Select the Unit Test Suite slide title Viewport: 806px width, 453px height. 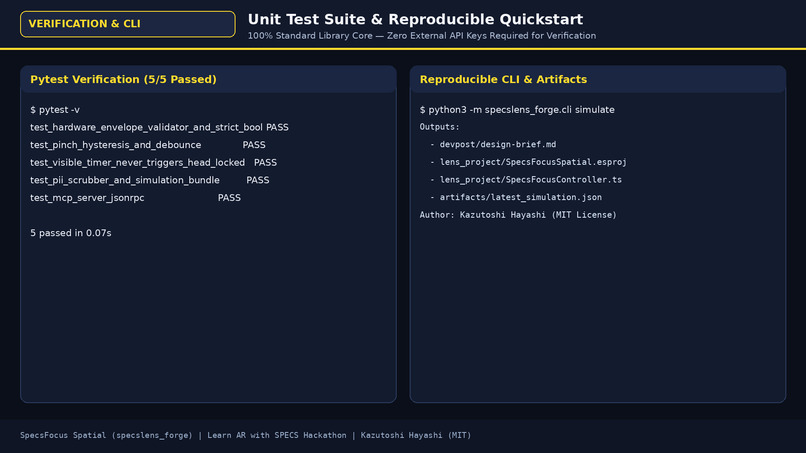(415, 20)
